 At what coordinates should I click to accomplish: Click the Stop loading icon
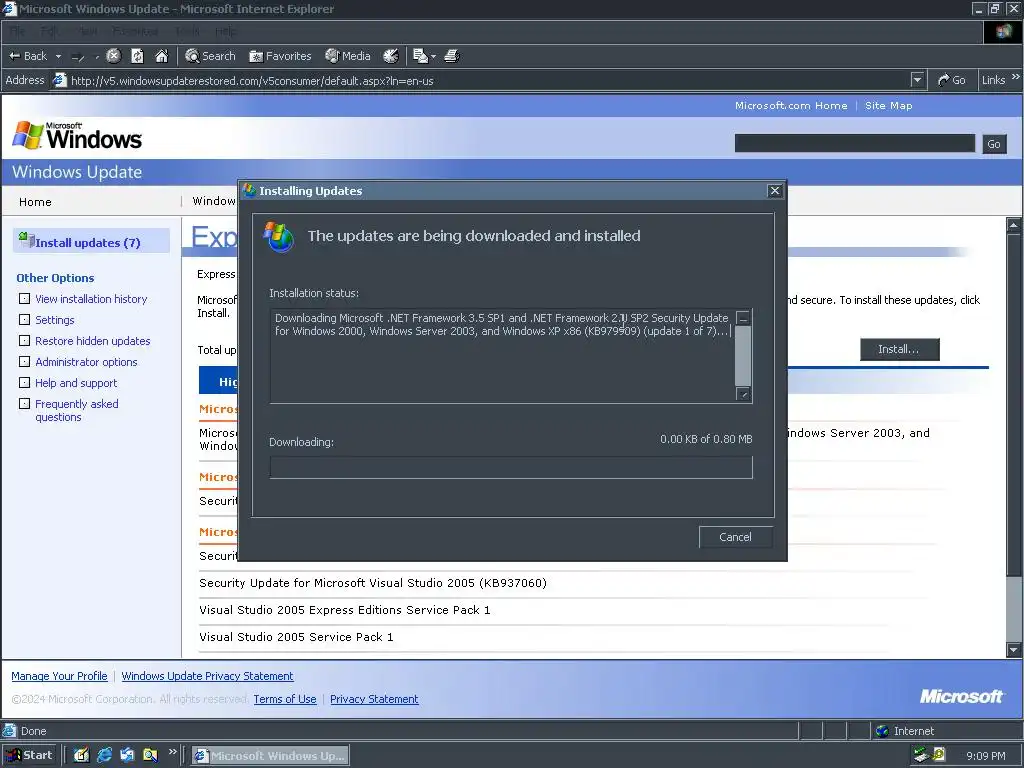coord(114,56)
